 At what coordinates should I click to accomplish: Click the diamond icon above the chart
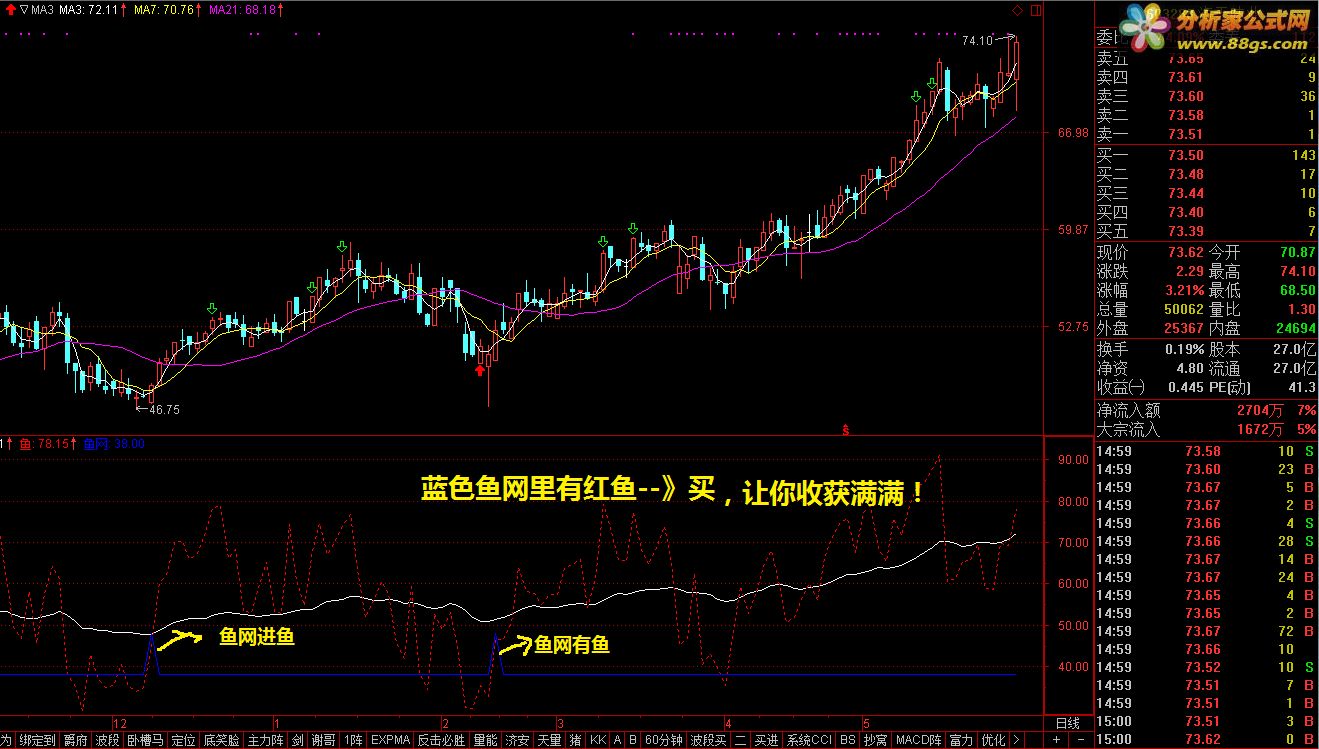1018,12
